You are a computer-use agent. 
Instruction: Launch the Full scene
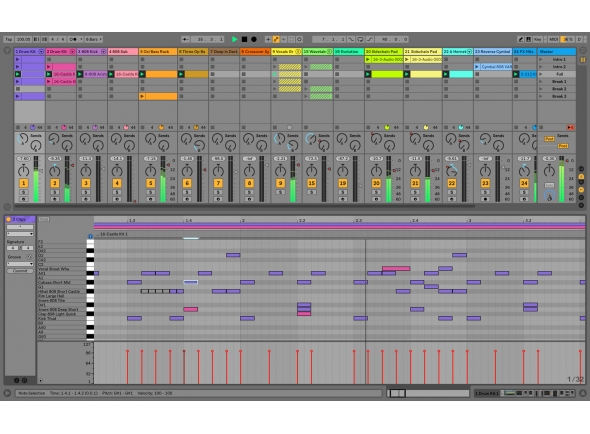[x=541, y=74]
